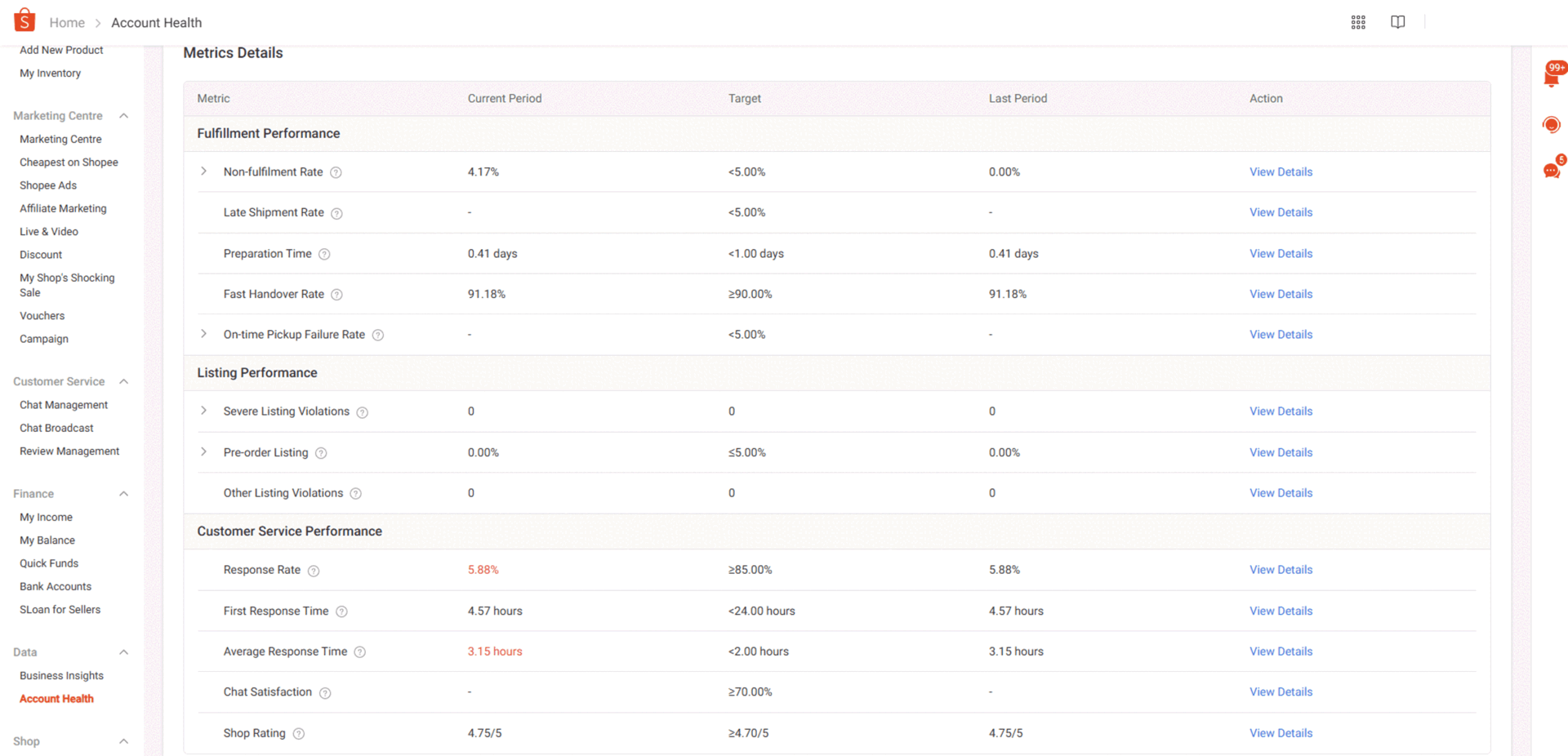1568x756 pixels.
Task: Expand the Pre-order Listing row
Action: point(204,451)
